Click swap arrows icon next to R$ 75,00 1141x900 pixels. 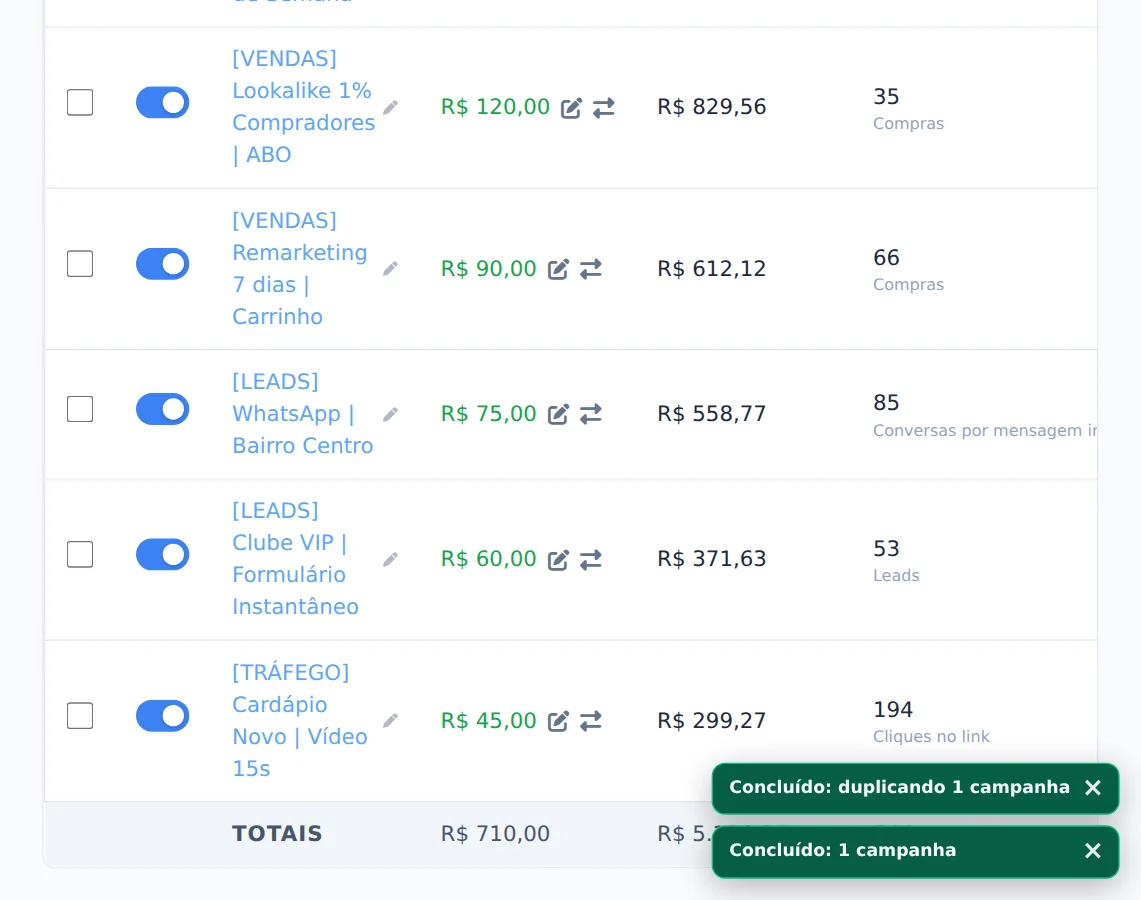591,414
